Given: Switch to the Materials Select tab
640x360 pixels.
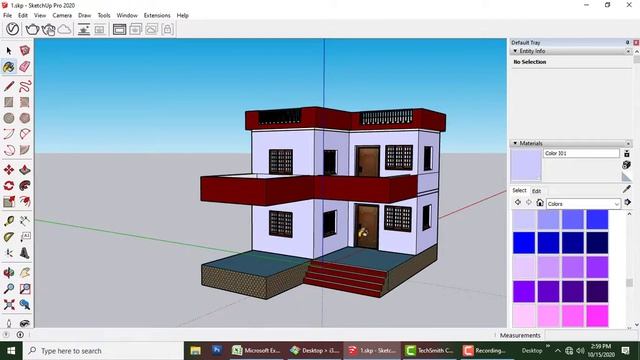Looking at the screenshot, I should 519,191.
